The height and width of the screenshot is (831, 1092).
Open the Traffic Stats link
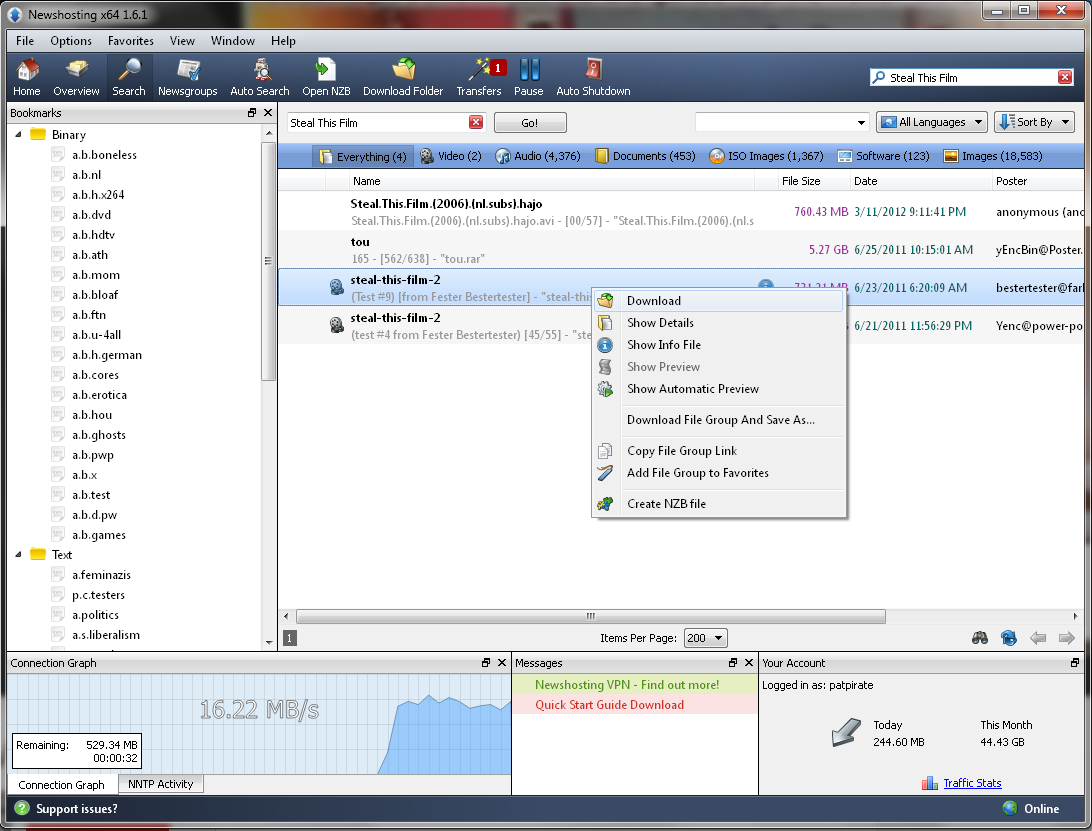(x=972, y=783)
